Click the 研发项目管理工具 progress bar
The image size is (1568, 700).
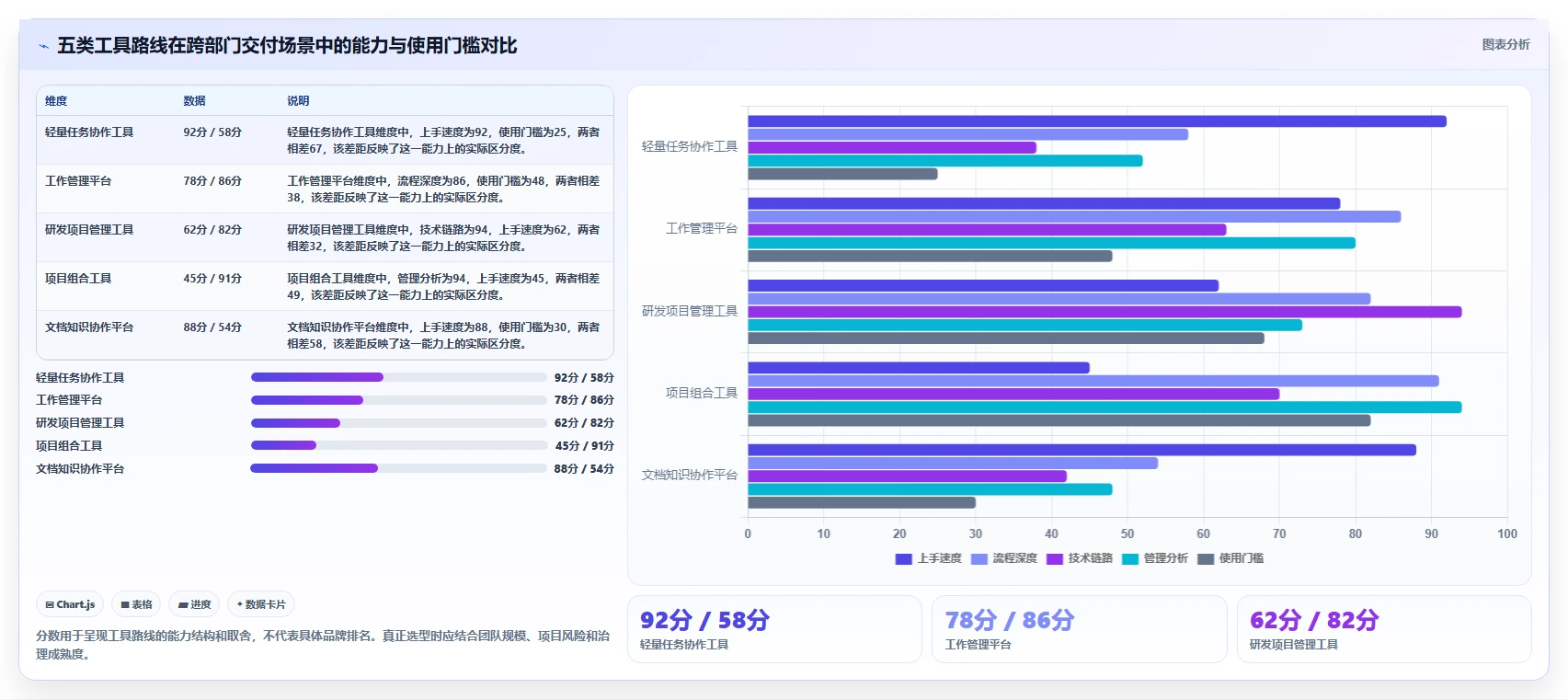coord(399,423)
